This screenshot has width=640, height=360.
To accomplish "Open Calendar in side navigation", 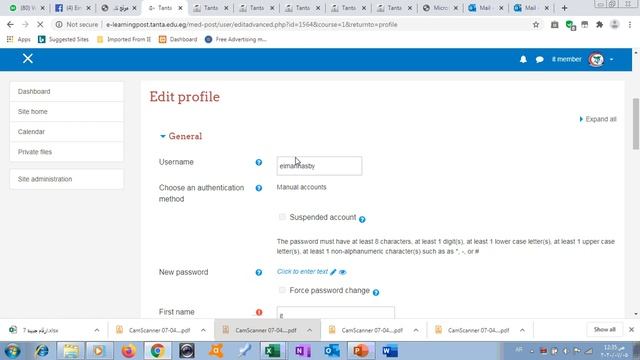I will [x=67, y=132].
